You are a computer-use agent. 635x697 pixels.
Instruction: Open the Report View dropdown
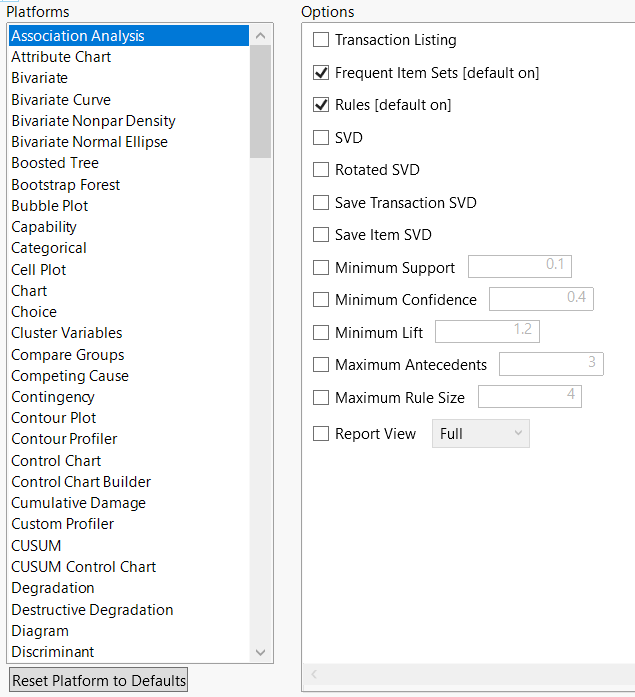coord(480,434)
